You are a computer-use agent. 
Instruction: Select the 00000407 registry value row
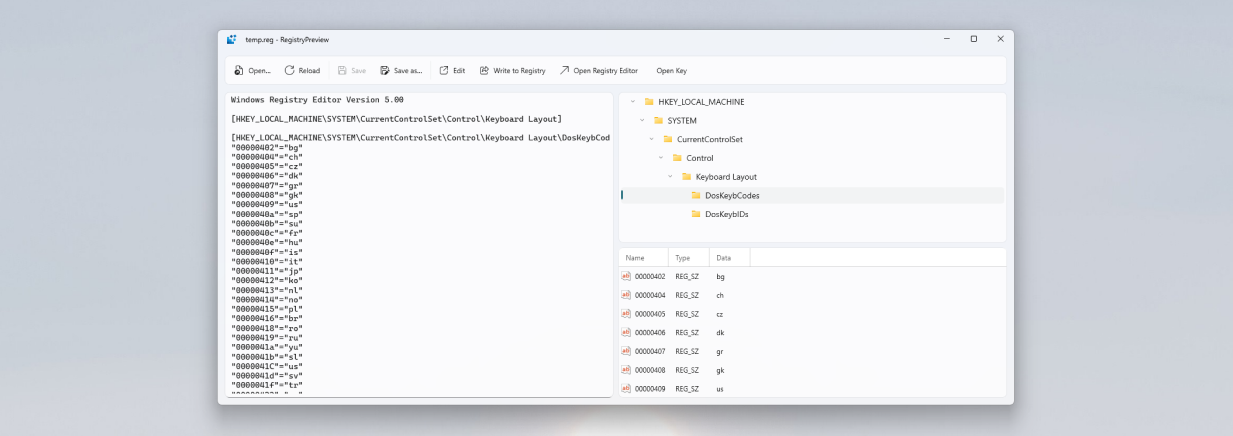click(650, 351)
